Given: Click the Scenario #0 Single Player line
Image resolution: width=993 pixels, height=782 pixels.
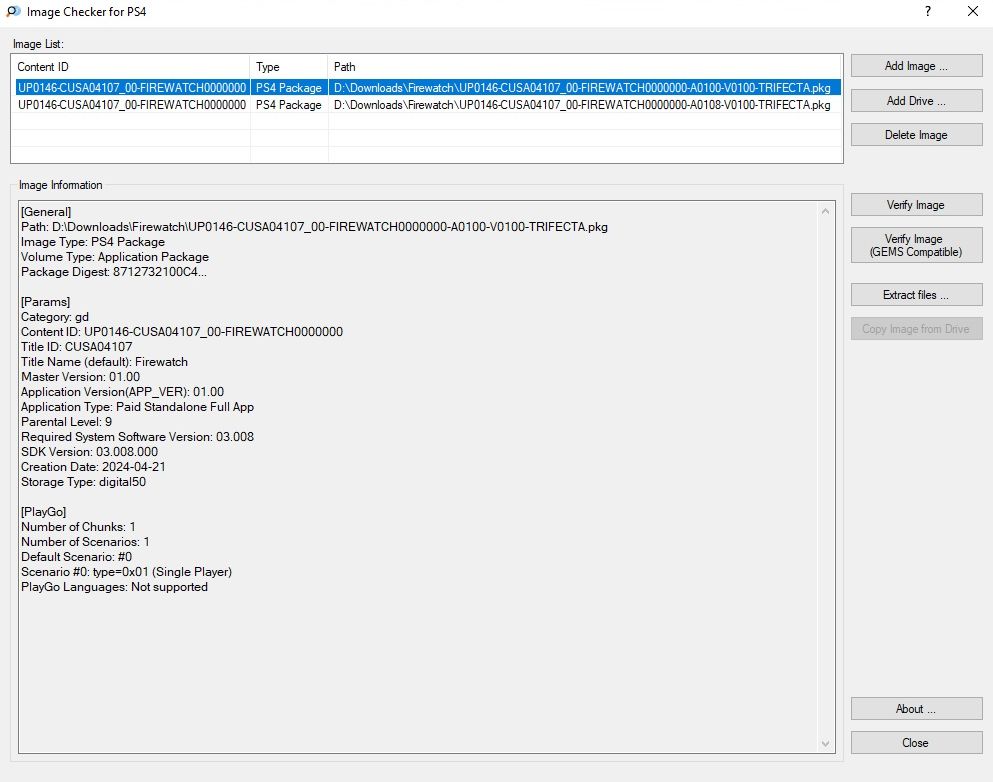Looking at the screenshot, I should coord(127,572).
